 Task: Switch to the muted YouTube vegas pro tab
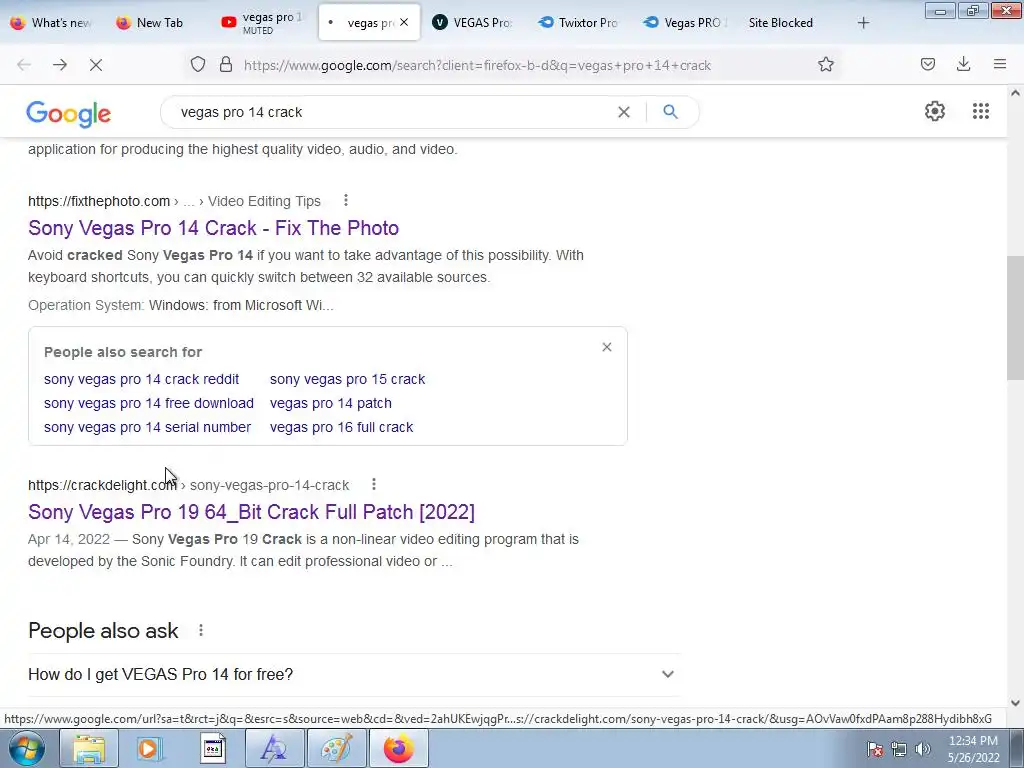tap(264, 23)
